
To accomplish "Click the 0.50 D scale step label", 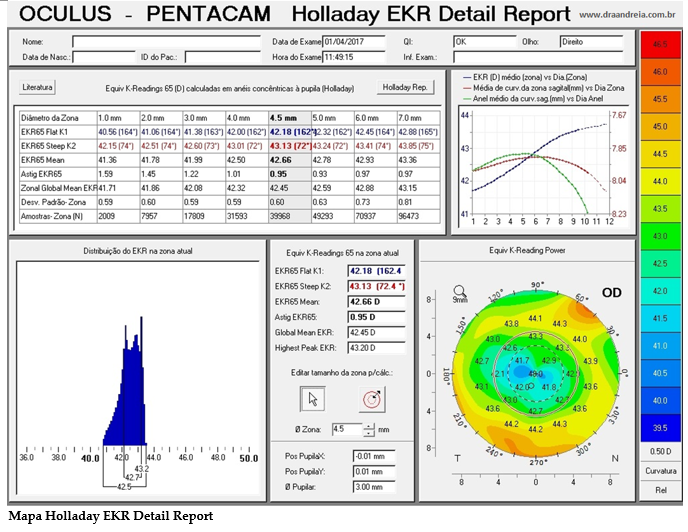I will pyautogui.click(x=660, y=451).
